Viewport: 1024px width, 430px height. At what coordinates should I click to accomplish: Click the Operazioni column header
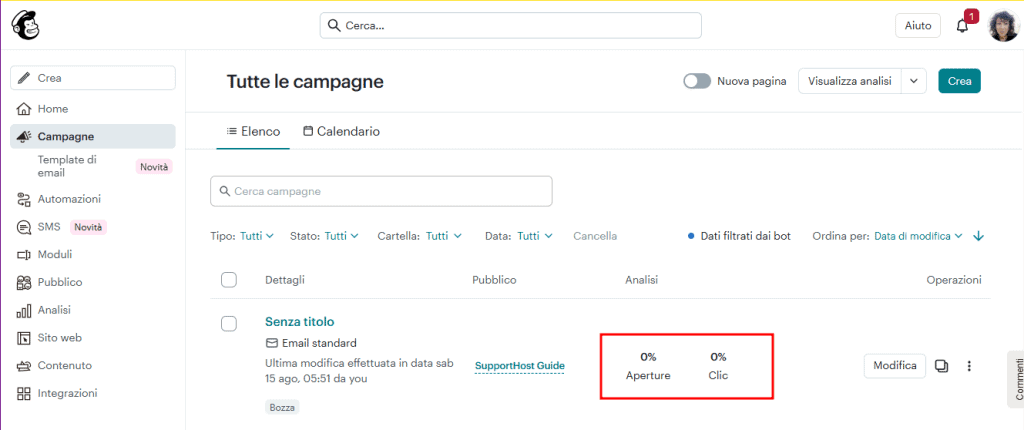pyautogui.click(x=953, y=280)
